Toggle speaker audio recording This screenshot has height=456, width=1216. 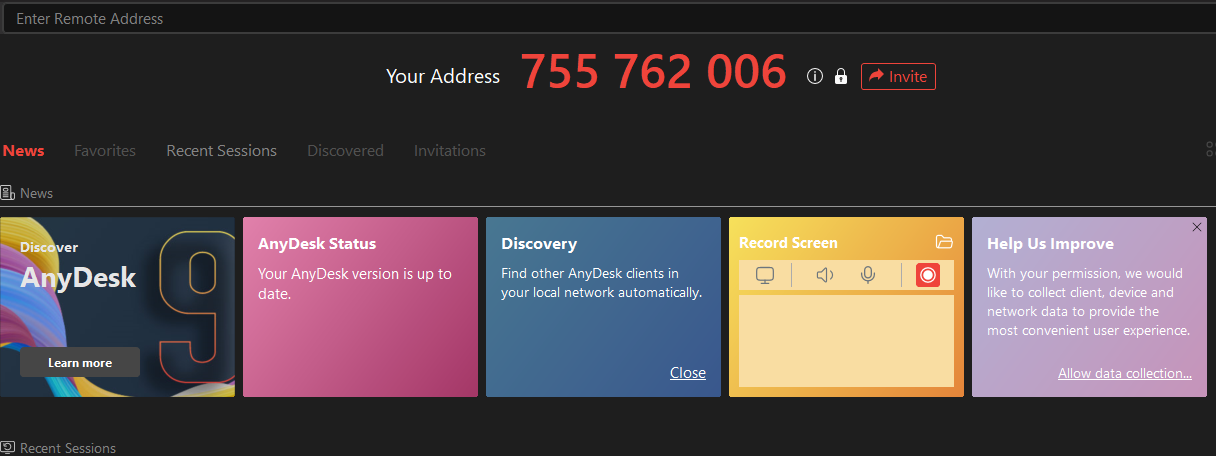point(825,275)
